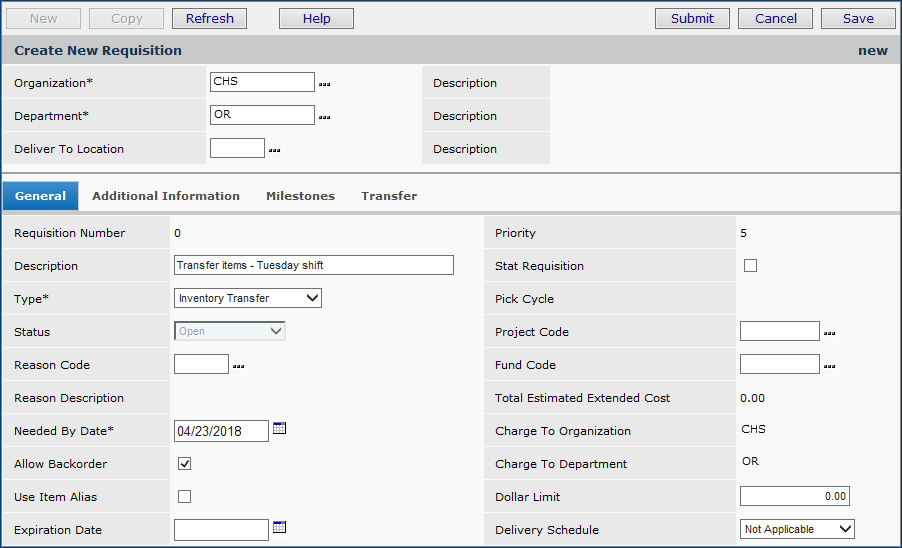Open the Expiration Date calendar picker
Viewport: 902px width, 548px height.
coord(280,528)
